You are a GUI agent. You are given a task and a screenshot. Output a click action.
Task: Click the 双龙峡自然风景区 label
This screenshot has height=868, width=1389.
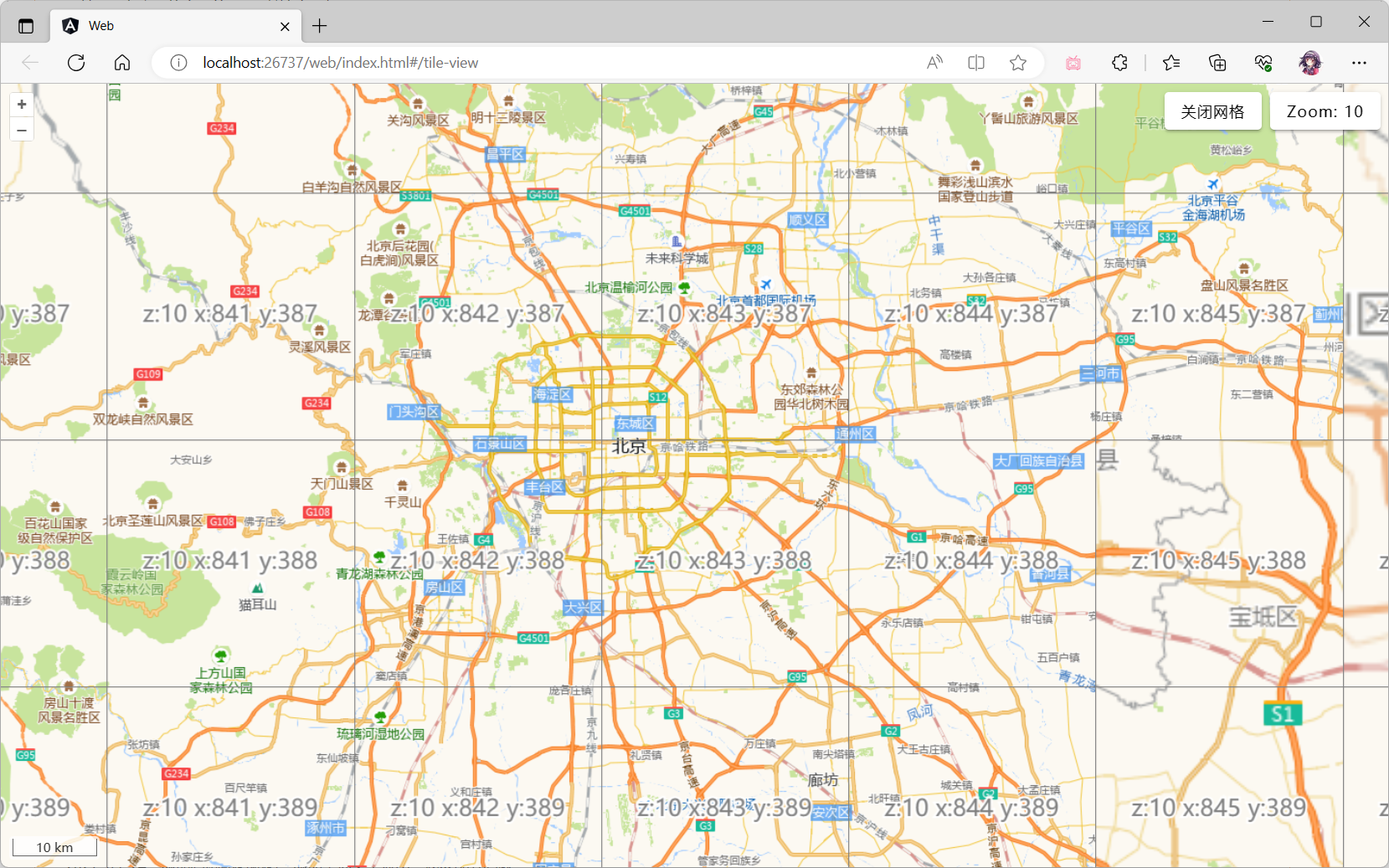[x=142, y=419]
